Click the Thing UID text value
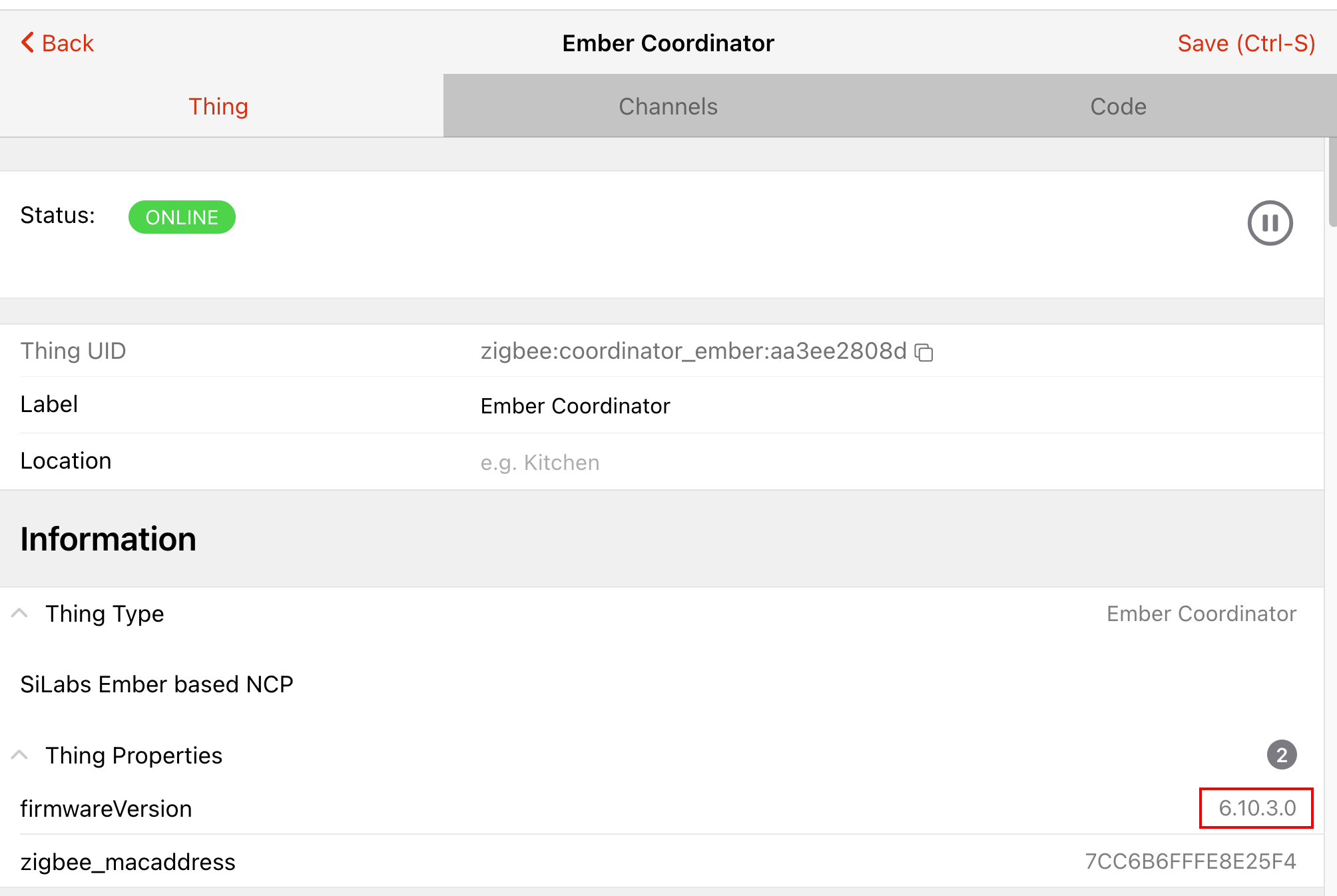The width and height of the screenshot is (1337, 896). (x=693, y=351)
